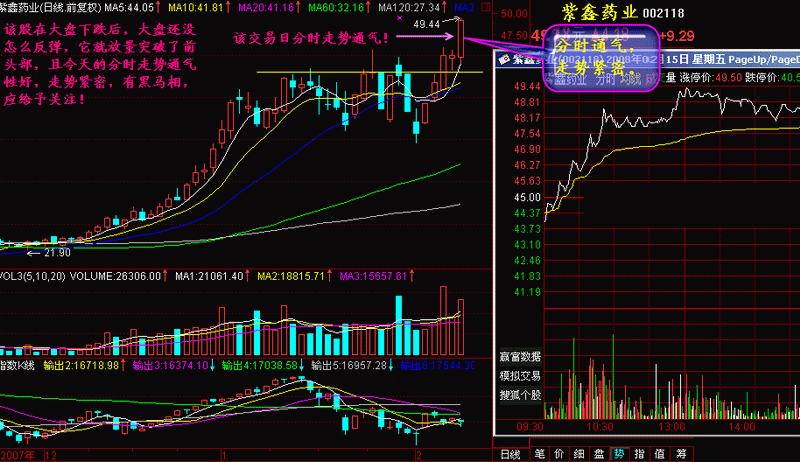800x462 pixels.
Task: Click the 紫鑫药业(日线 前复权) chart title
Action: coord(54,8)
